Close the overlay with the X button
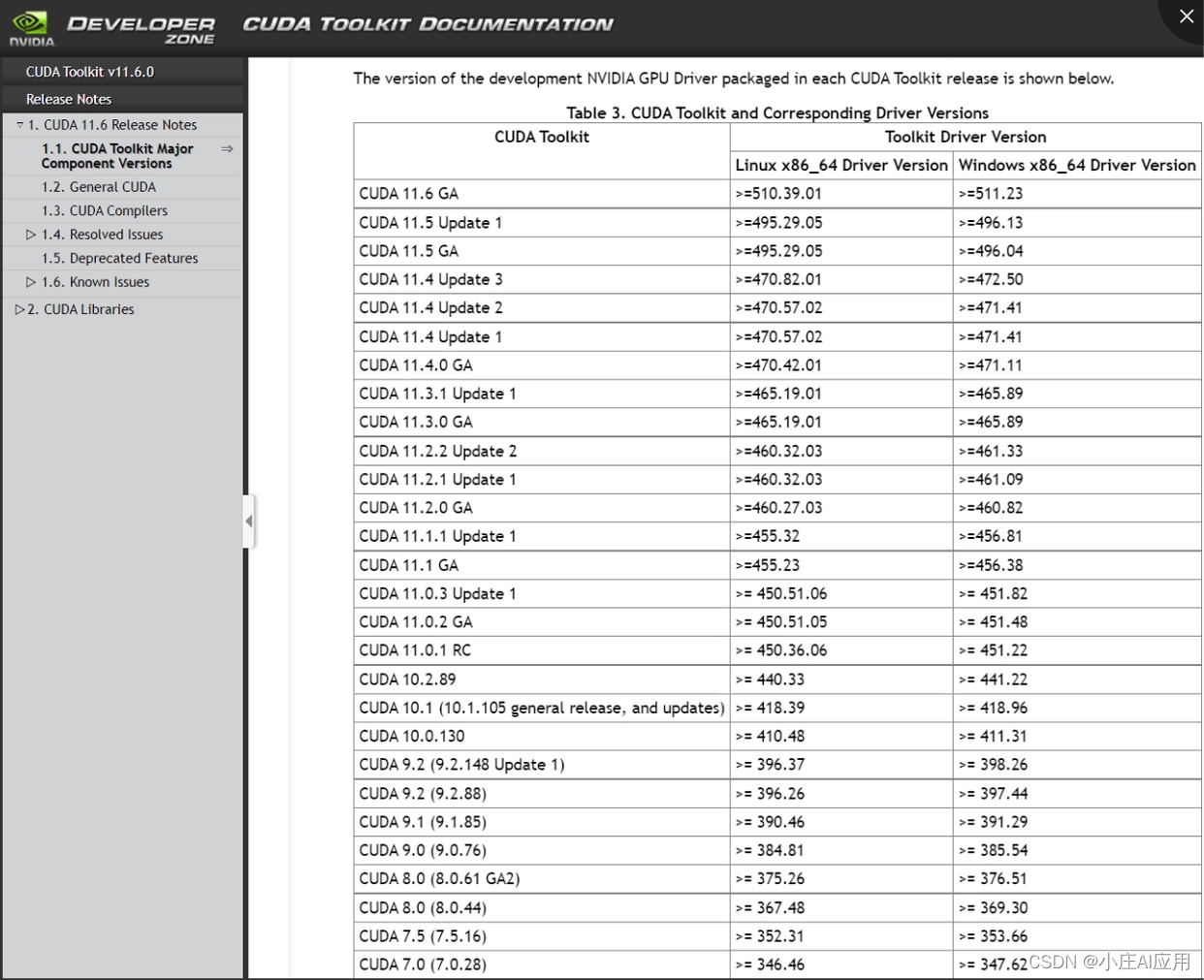Image resolution: width=1204 pixels, height=980 pixels. 1187,16
